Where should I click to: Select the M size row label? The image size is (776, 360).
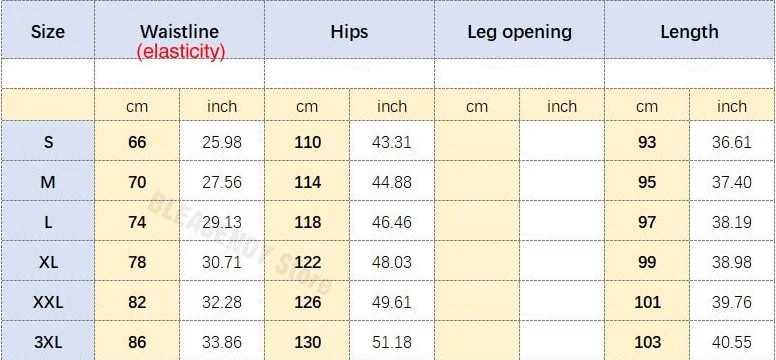click(48, 183)
